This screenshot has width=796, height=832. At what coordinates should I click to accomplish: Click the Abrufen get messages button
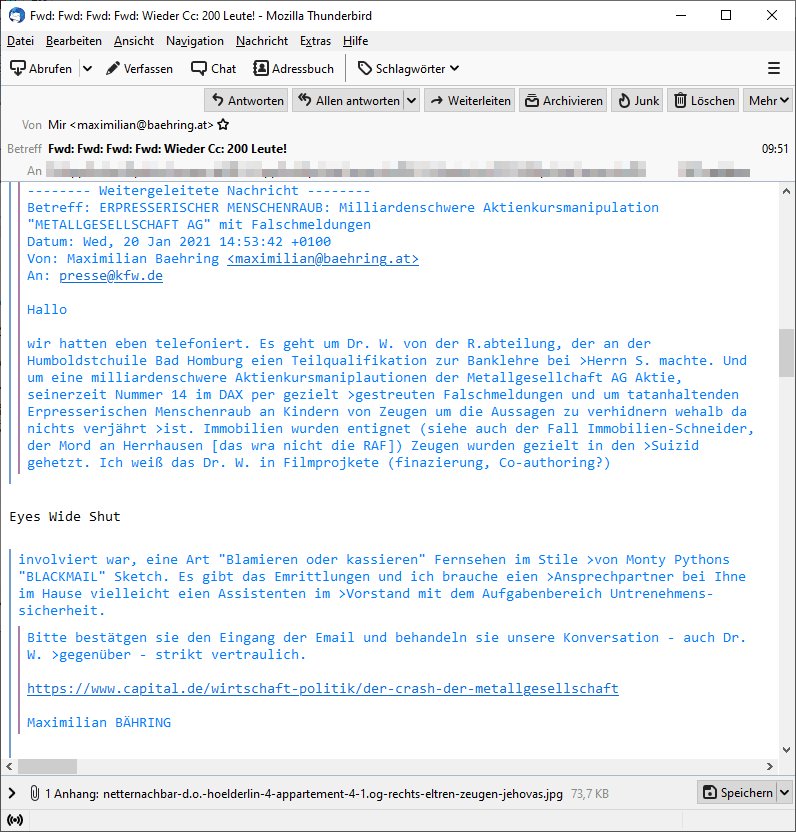point(41,68)
